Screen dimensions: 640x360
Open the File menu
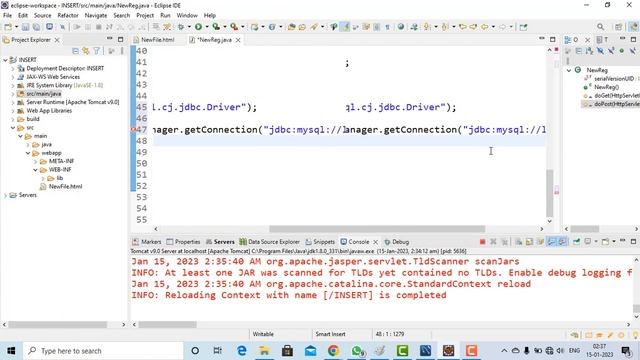tap(7, 15)
